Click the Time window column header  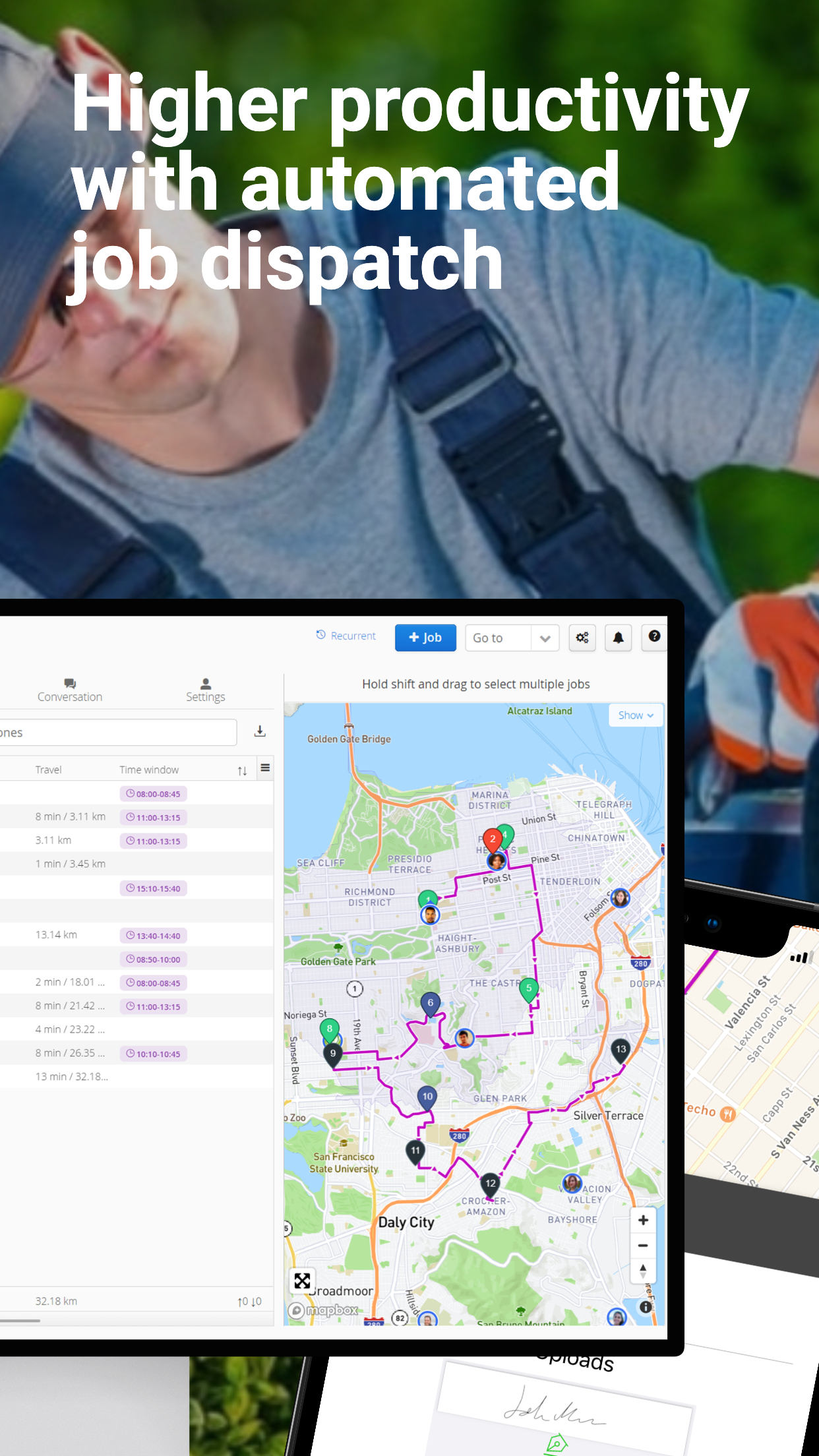click(149, 770)
